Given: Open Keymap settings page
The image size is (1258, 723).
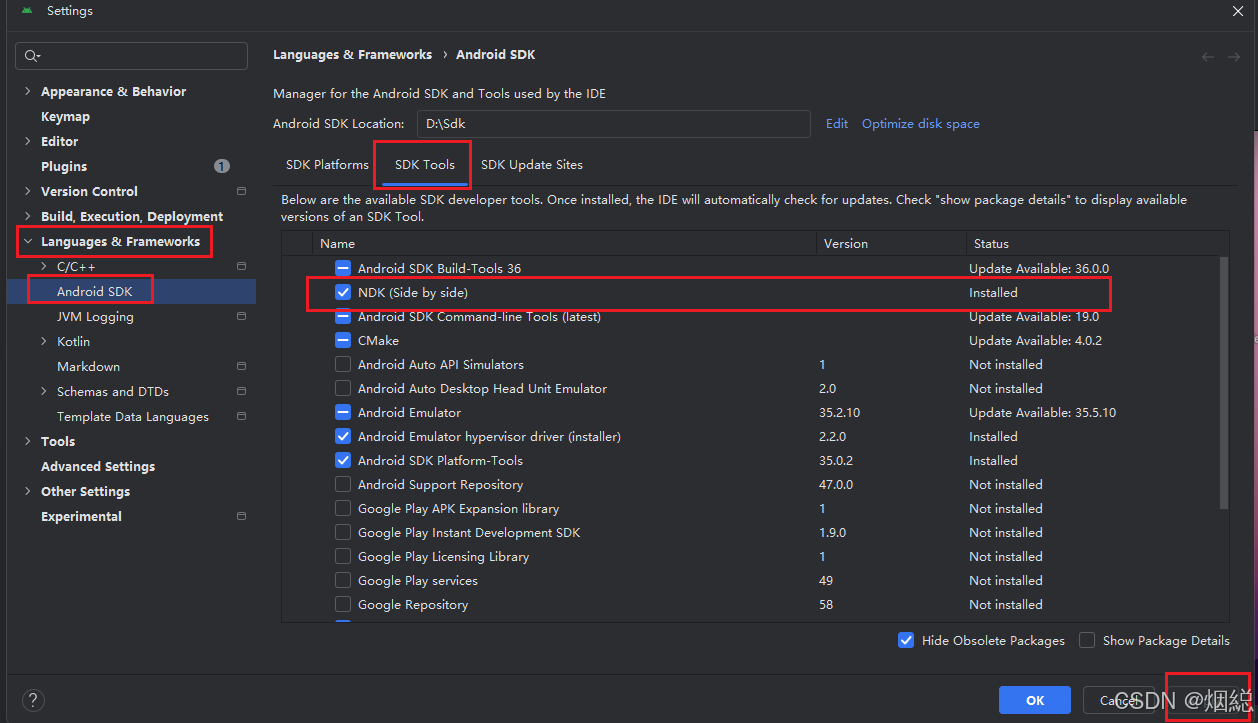Looking at the screenshot, I should click(x=65, y=116).
